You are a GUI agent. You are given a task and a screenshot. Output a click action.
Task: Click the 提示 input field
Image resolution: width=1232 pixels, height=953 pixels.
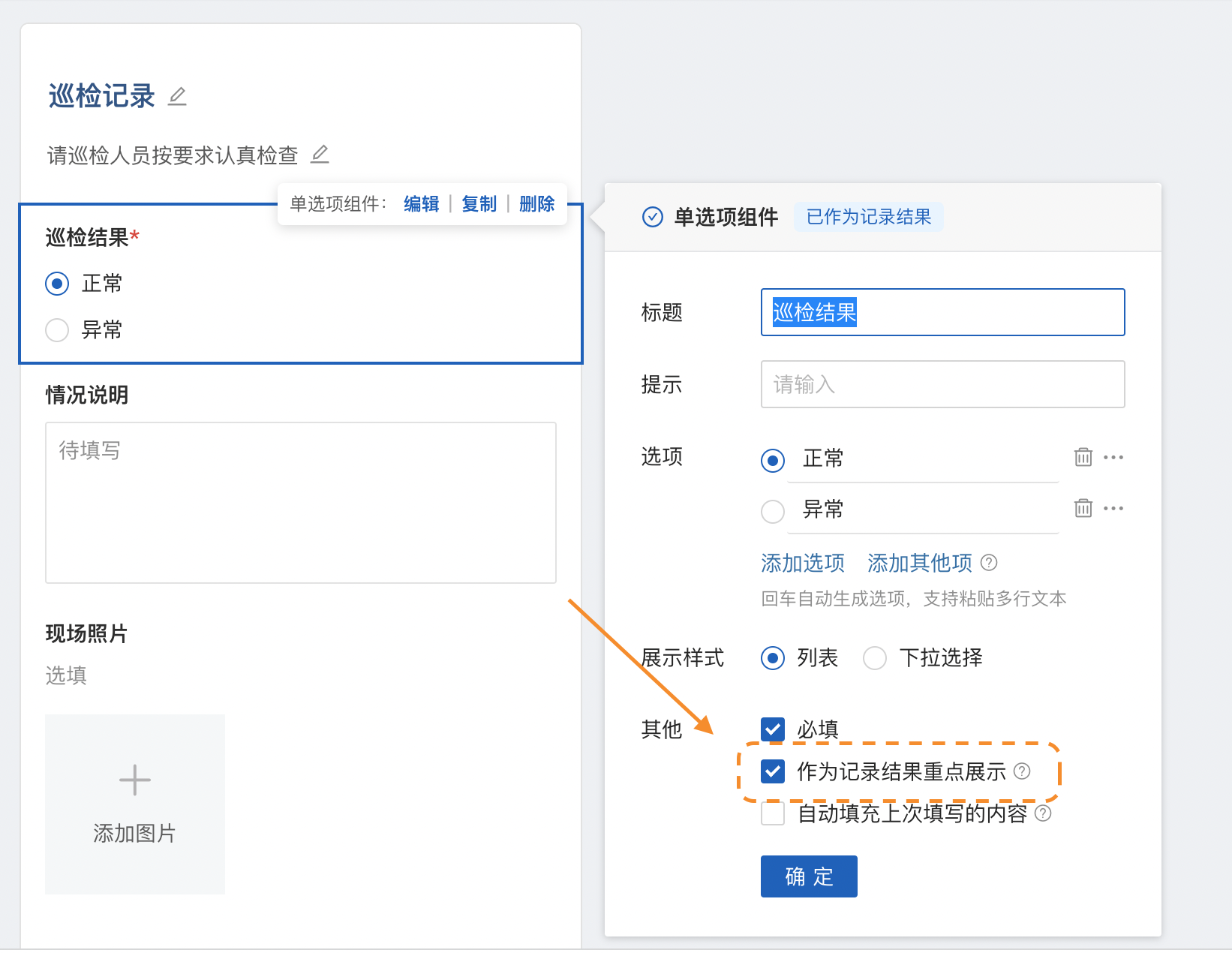(x=942, y=384)
